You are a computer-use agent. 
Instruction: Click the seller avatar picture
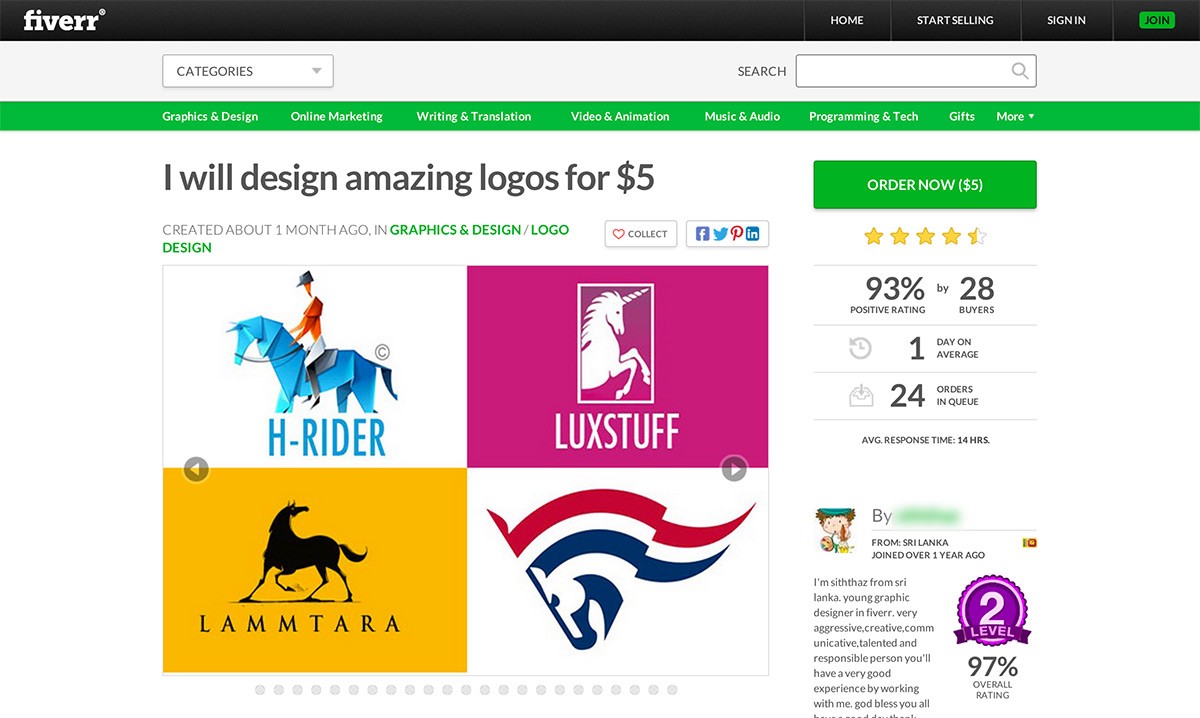pyautogui.click(x=835, y=531)
